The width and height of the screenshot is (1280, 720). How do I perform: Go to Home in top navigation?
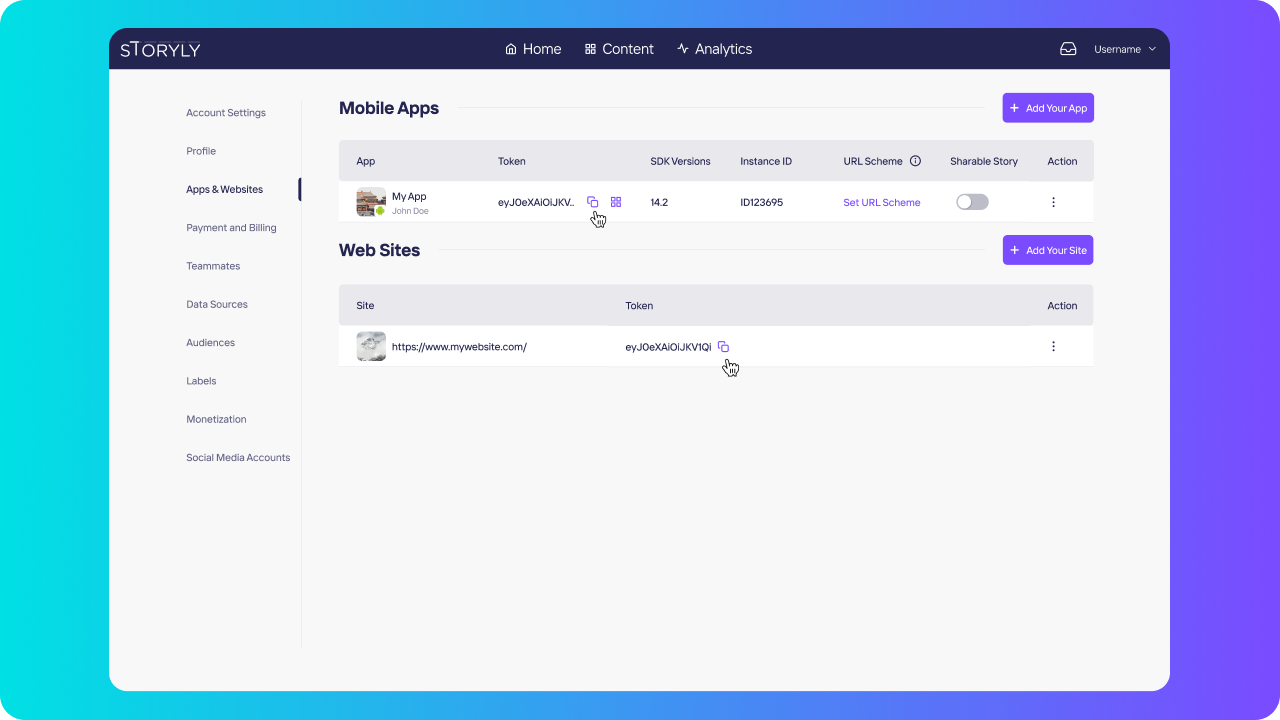(x=533, y=49)
